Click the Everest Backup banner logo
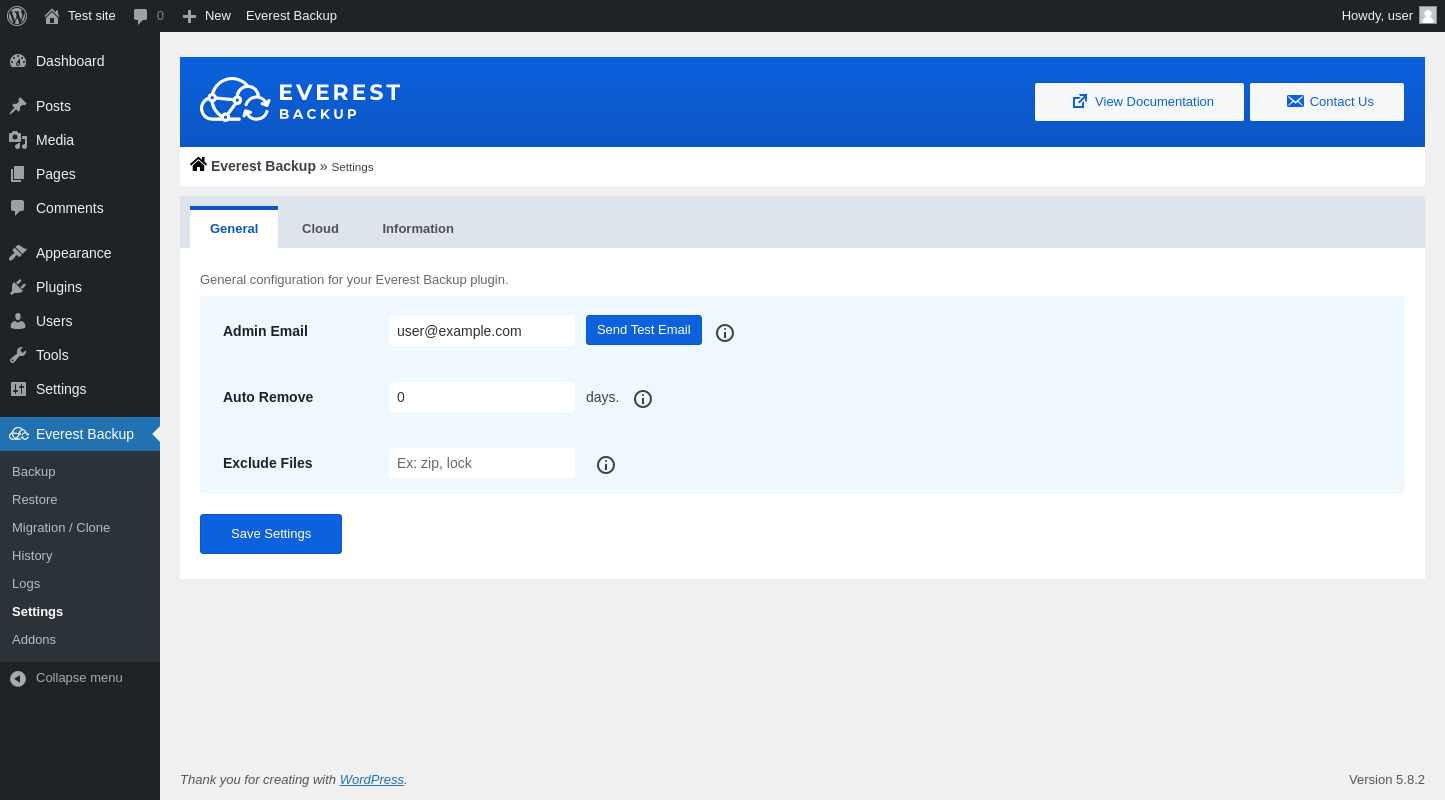This screenshot has width=1445, height=800. 300,100
